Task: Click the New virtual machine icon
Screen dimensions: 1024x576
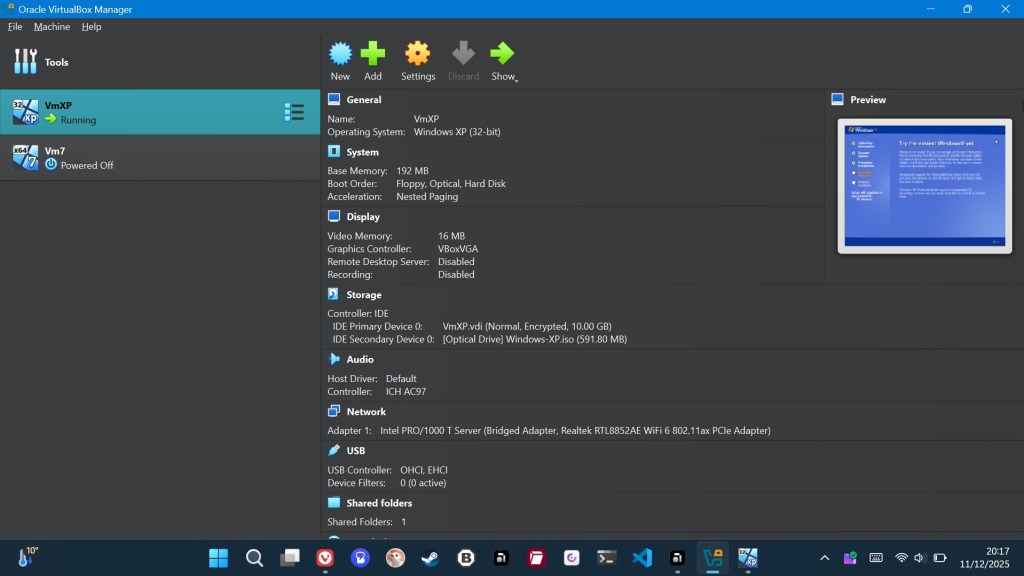Action: tap(340, 54)
